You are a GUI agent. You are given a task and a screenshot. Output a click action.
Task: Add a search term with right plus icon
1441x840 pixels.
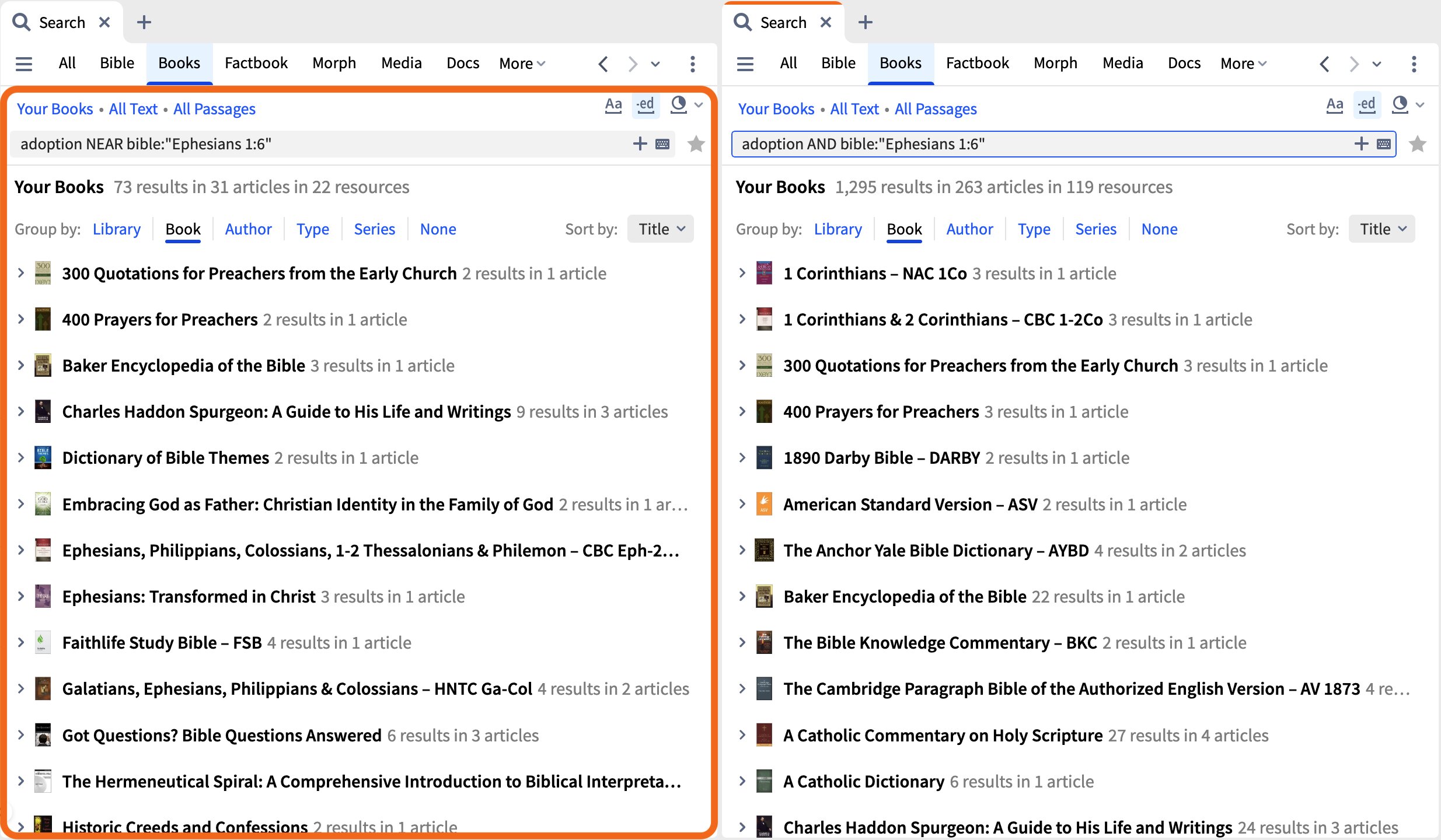(x=1362, y=143)
